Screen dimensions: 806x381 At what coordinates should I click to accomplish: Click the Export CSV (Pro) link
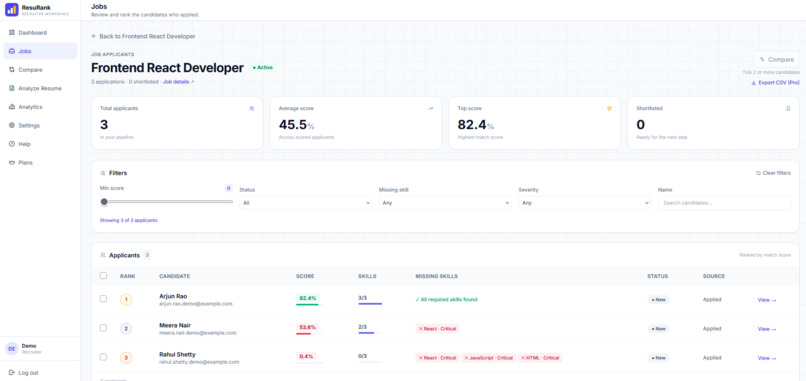775,83
